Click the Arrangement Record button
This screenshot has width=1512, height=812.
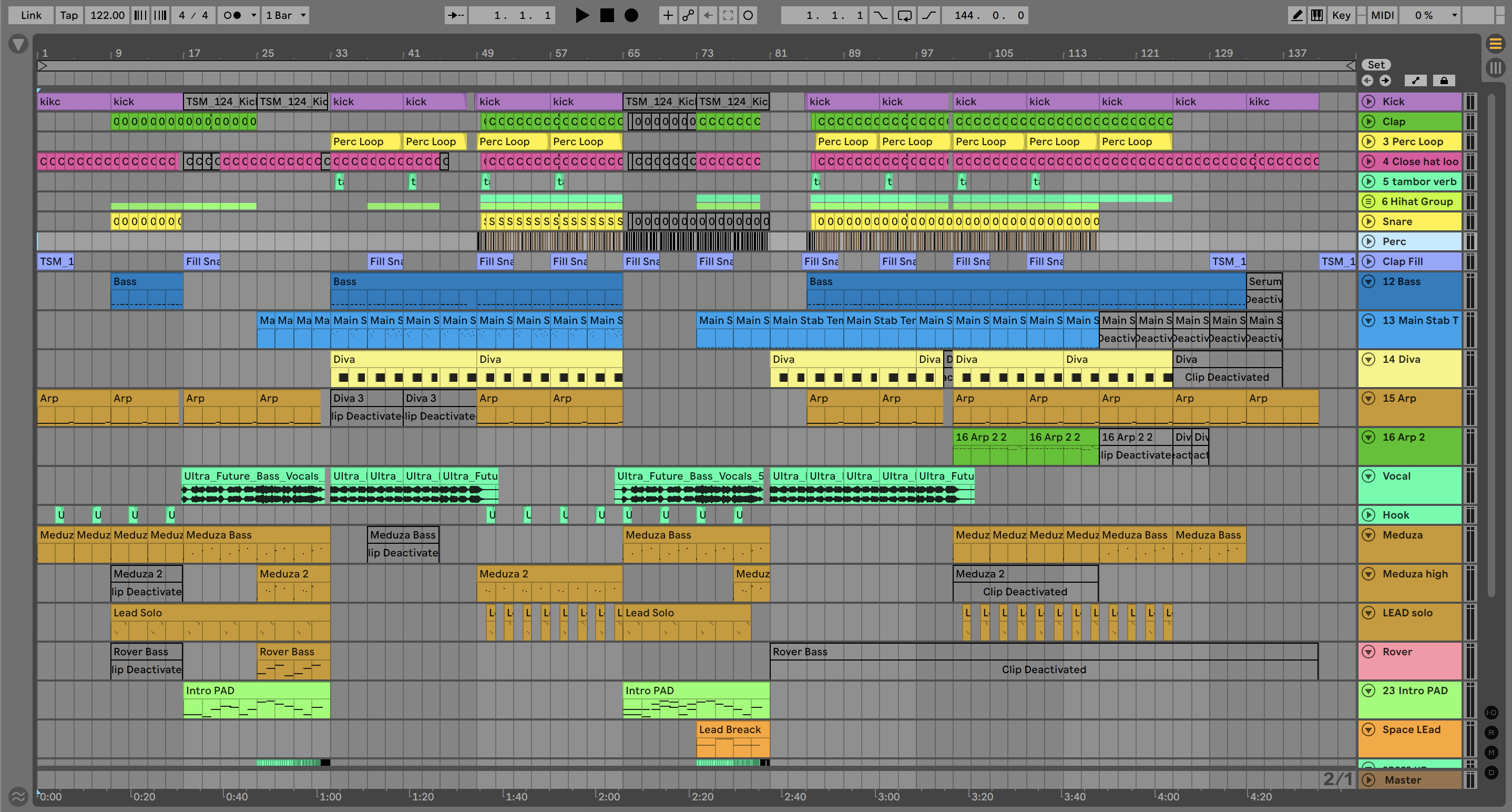pyautogui.click(x=631, y=15)
